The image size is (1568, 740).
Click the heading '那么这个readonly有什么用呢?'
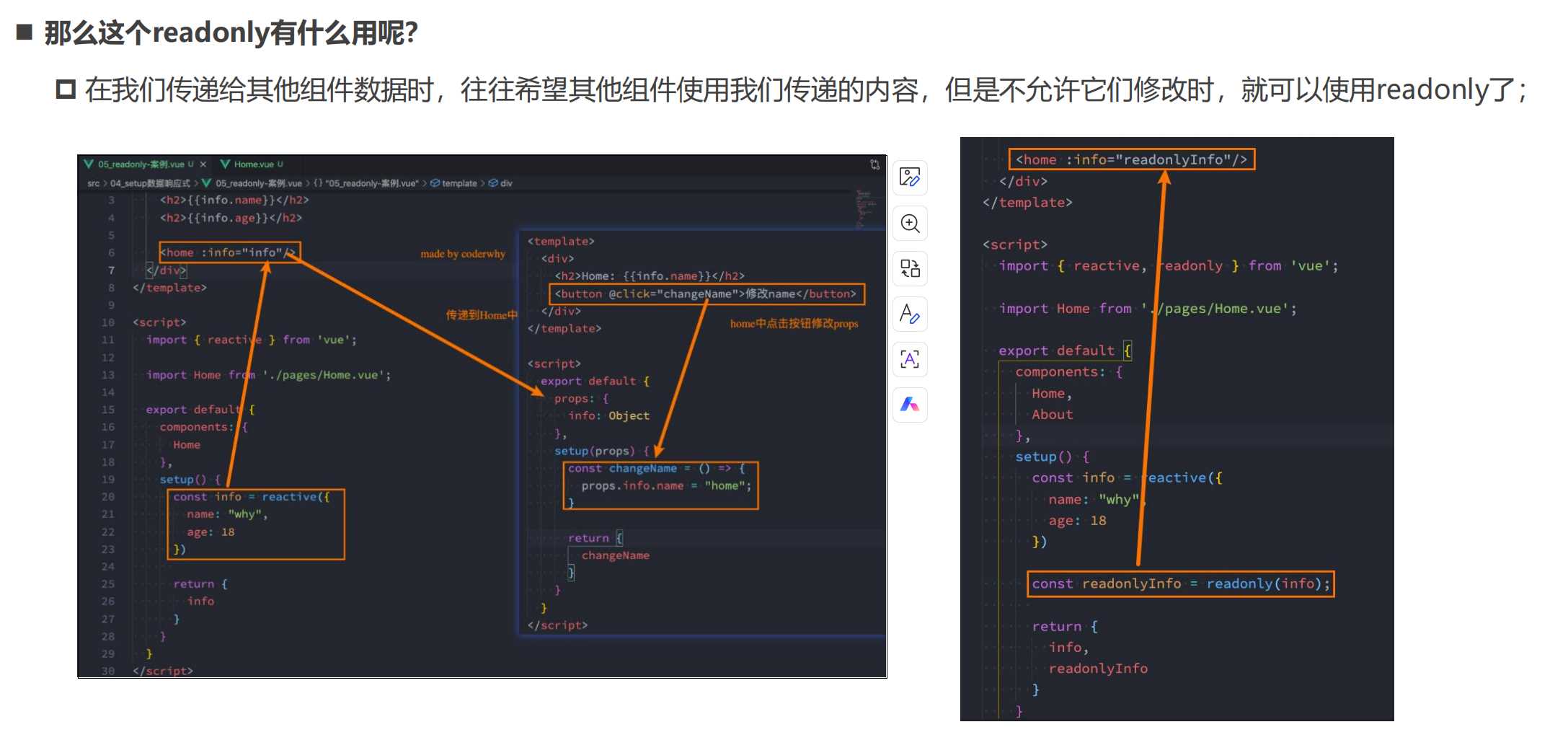point(231,33)
